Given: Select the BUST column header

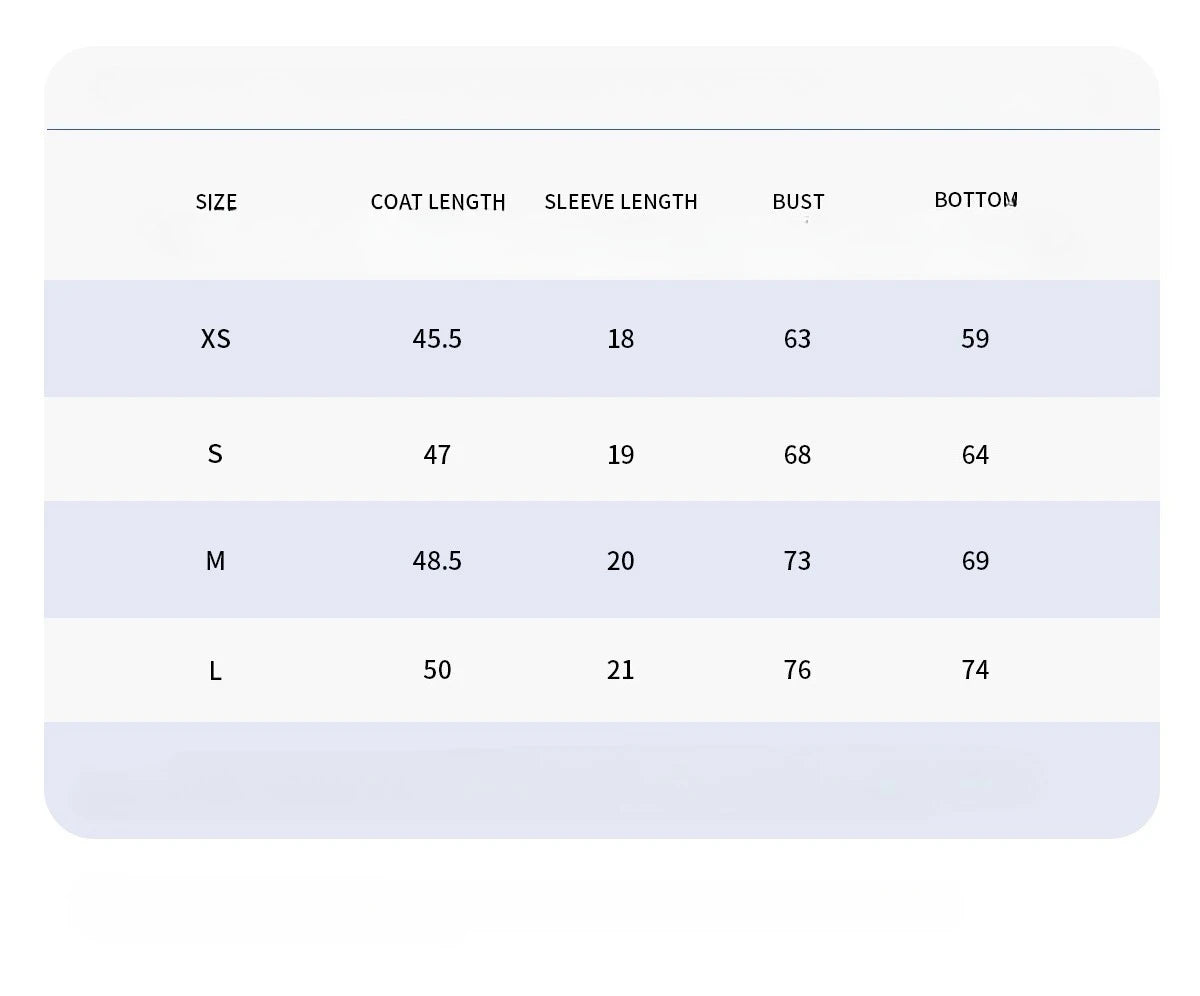Looking at the screenshot, I should (x=798, y=202).
